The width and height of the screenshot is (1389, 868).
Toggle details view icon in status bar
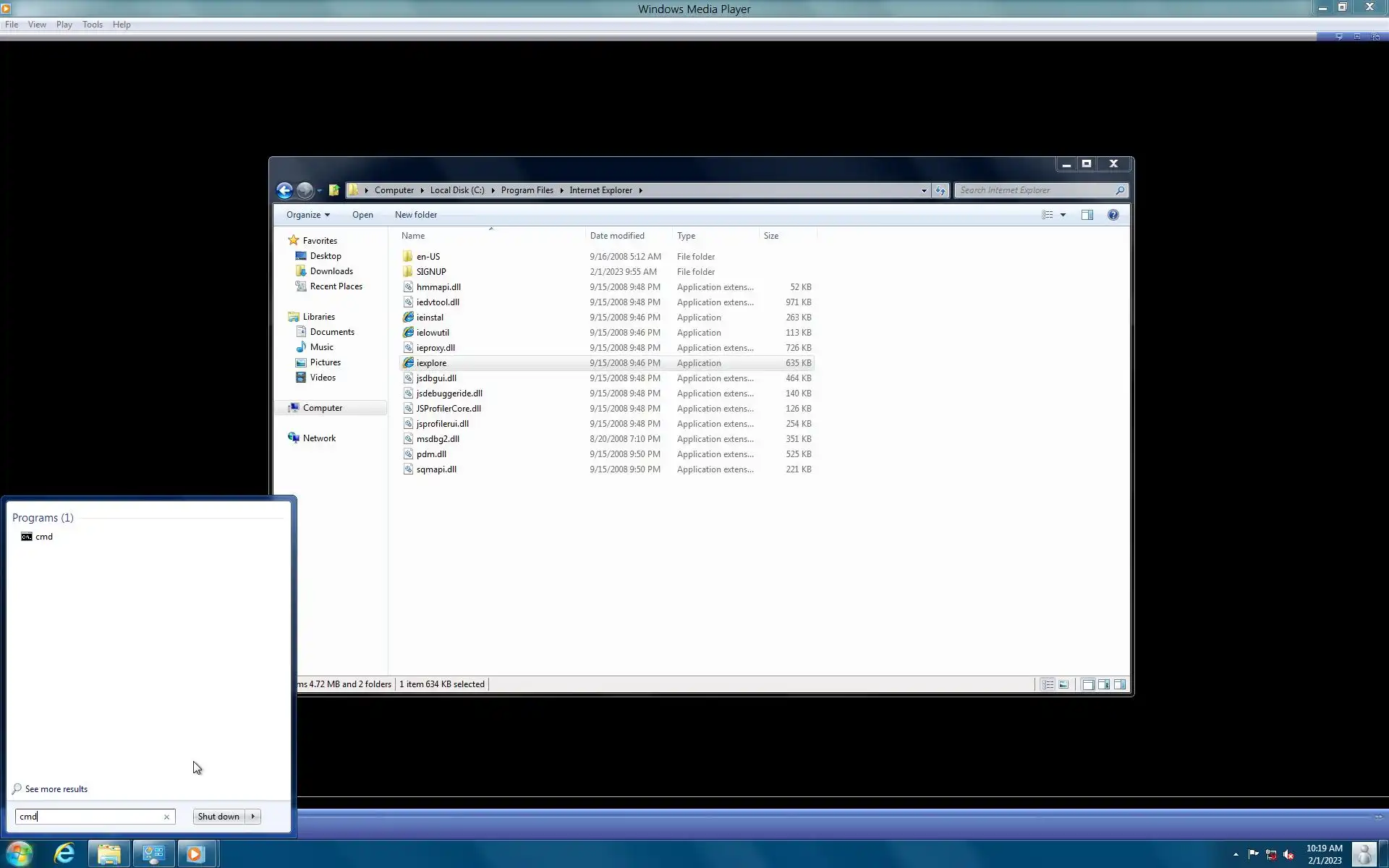click(x=1048, y=684)
